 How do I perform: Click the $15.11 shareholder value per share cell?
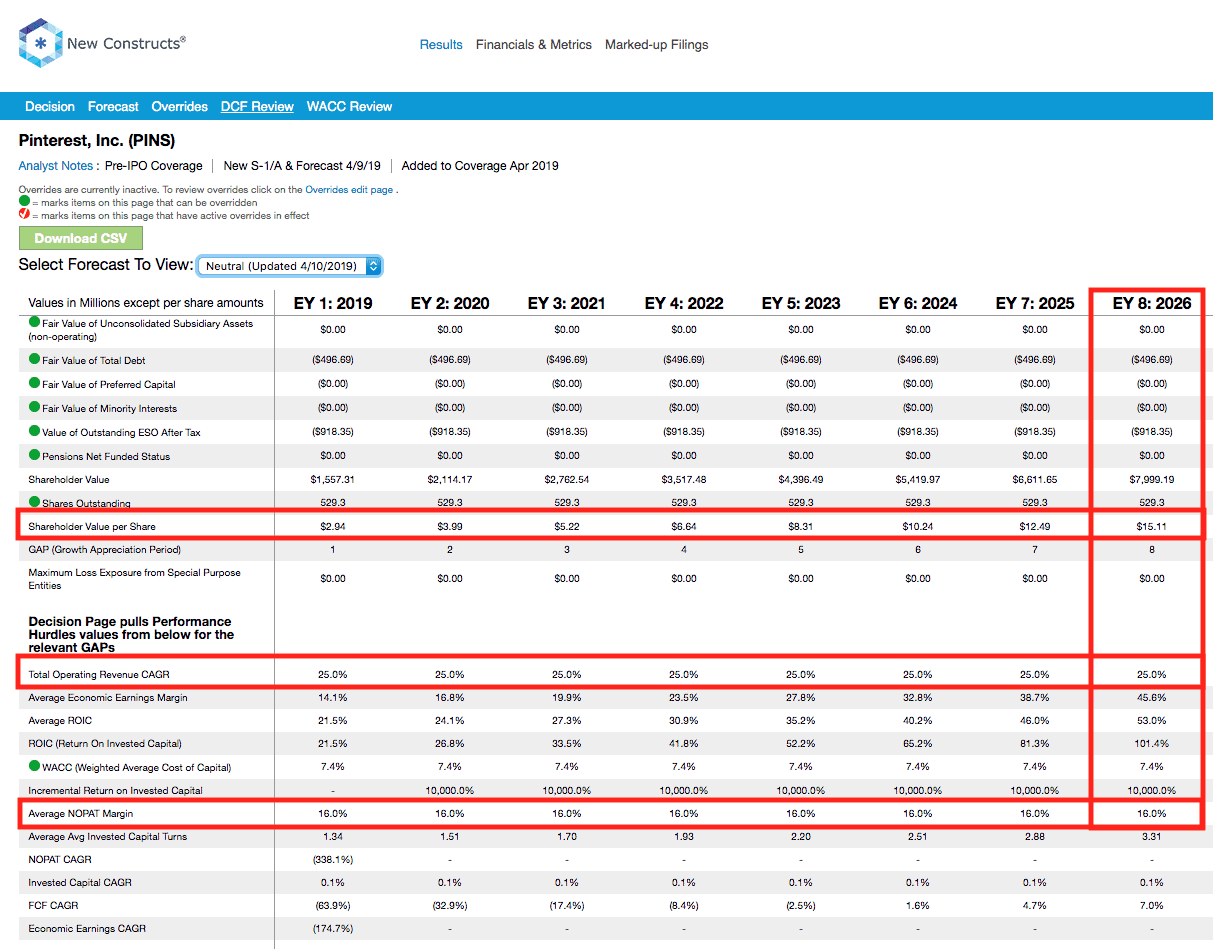click(1152, 526)
